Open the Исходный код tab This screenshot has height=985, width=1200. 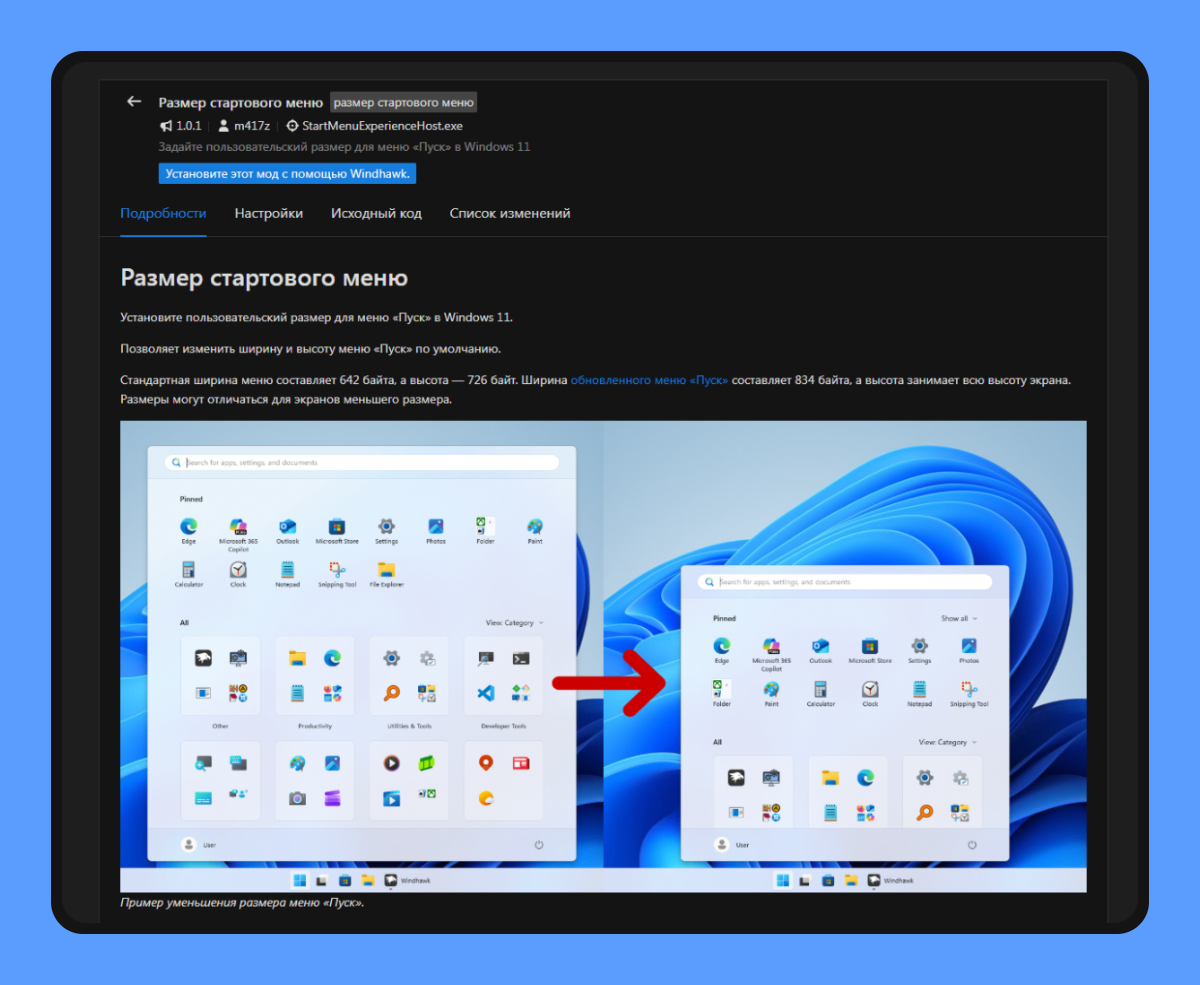tap(376, 213)
